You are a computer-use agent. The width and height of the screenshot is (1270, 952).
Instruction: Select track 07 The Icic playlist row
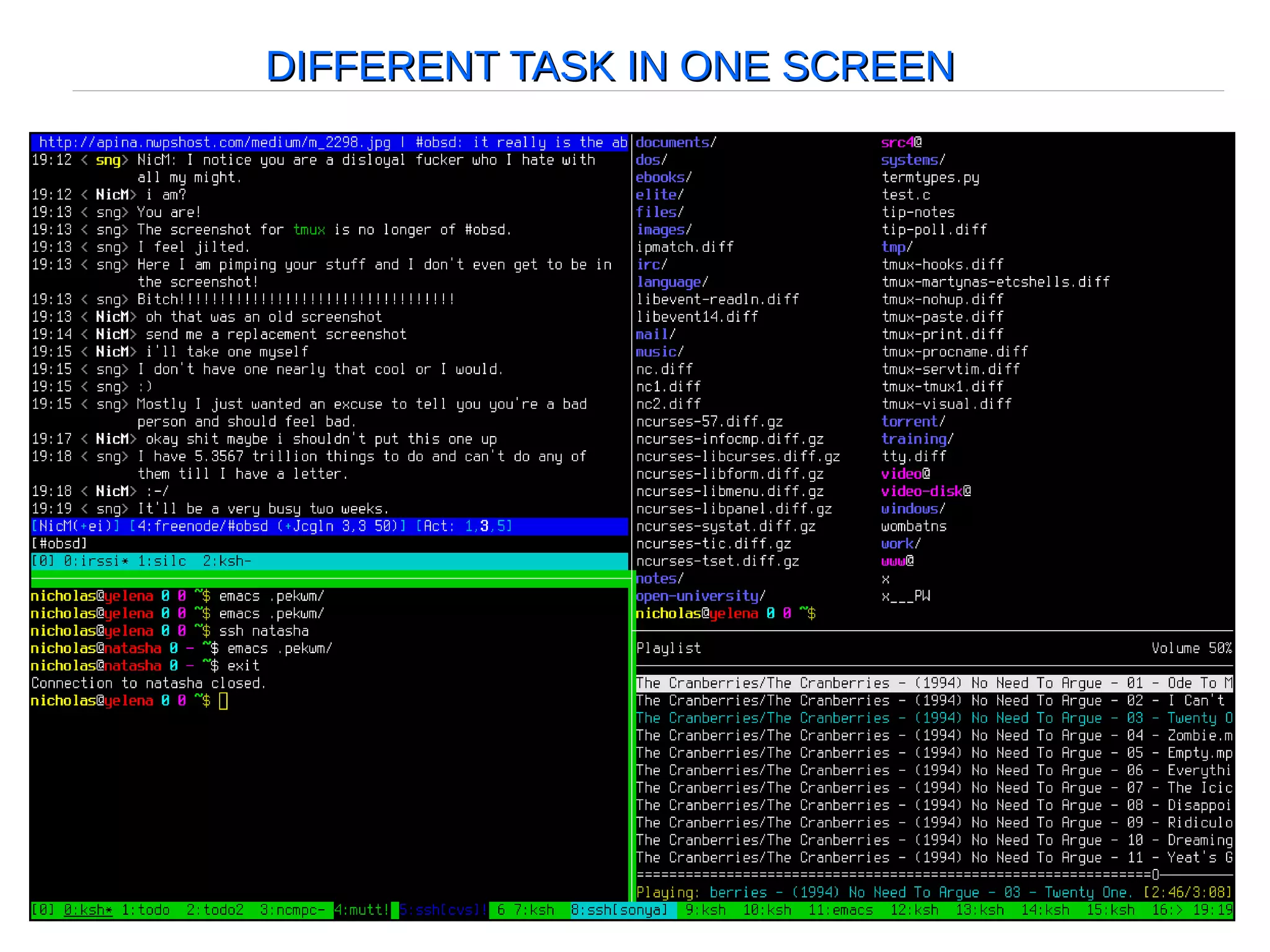point(935,788)
